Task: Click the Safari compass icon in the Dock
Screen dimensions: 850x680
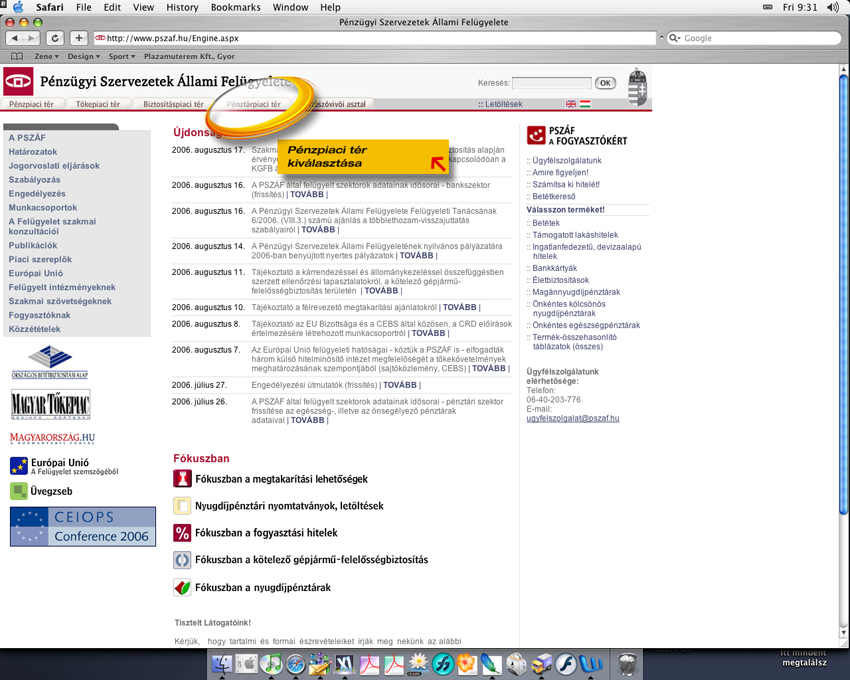Action: click(295, 664)
